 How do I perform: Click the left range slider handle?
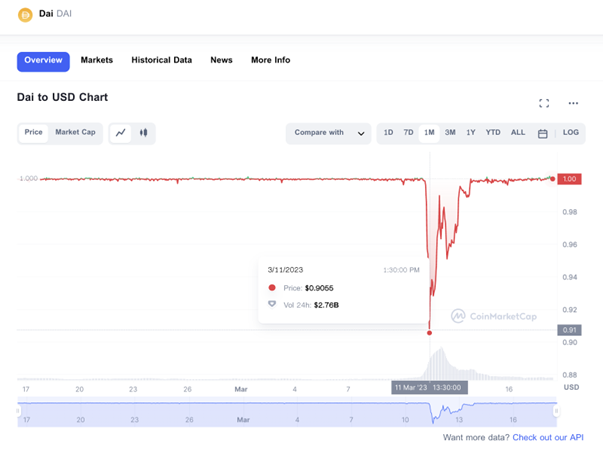point(18,410)
